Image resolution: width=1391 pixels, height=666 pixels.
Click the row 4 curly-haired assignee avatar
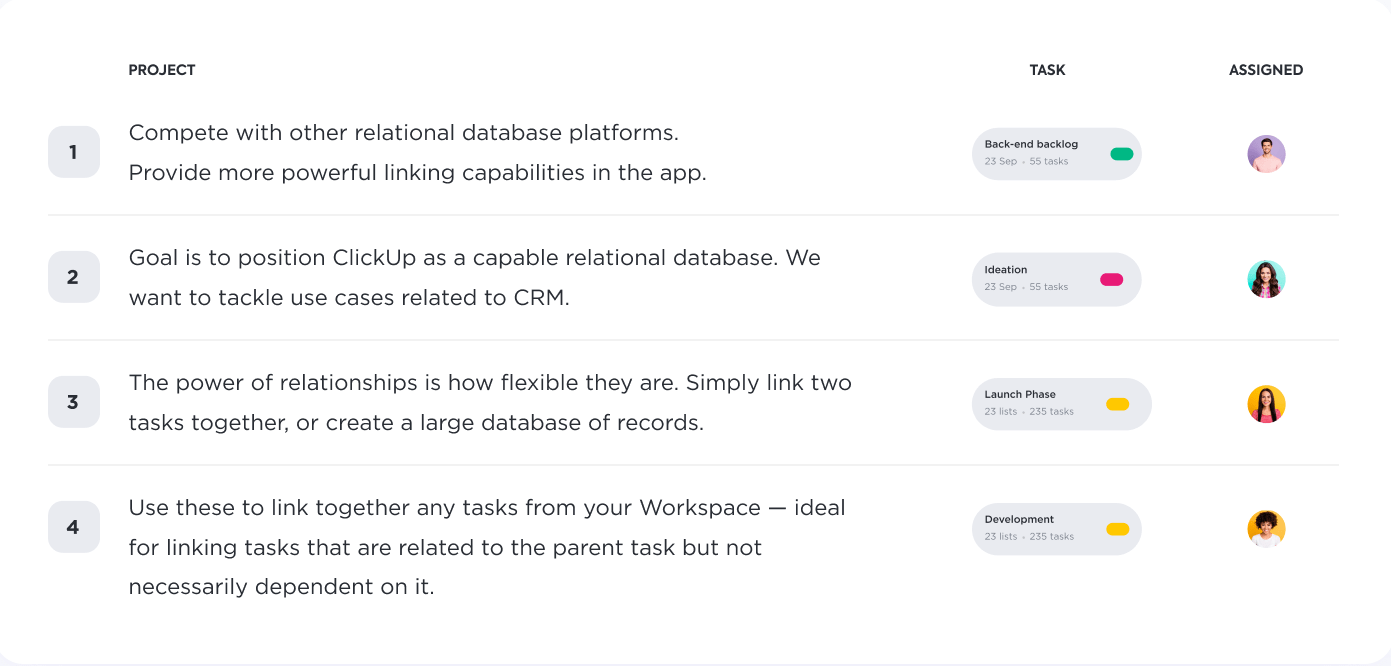(1266, 529)
